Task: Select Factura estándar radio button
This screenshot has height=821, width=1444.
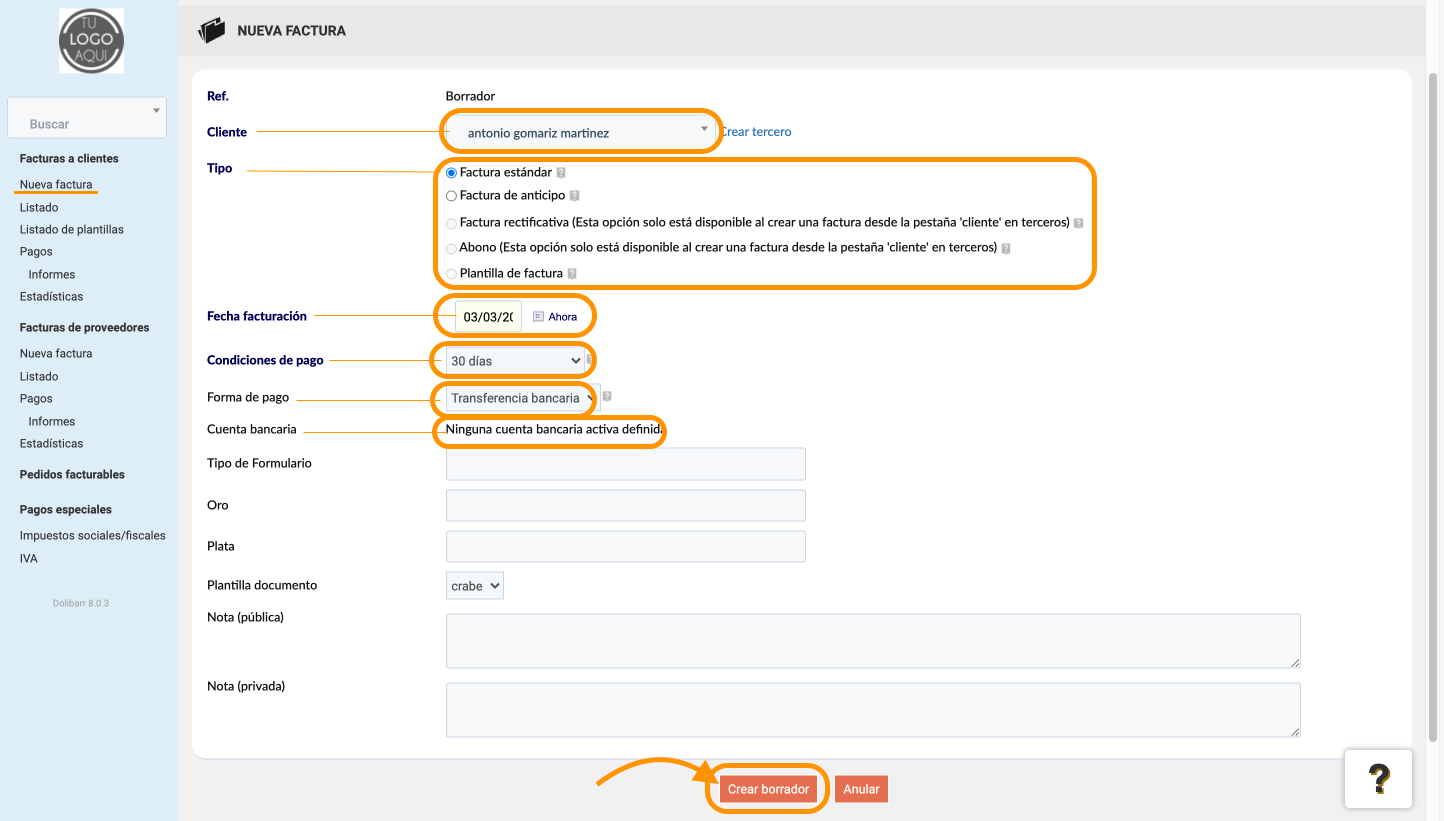Action: pyautogui.click(x=451, y=173)
